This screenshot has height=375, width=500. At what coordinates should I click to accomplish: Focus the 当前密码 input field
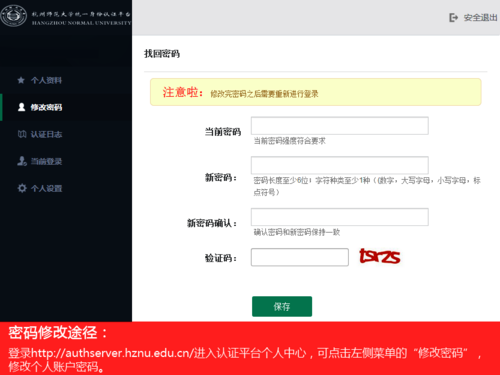(340, 126)
